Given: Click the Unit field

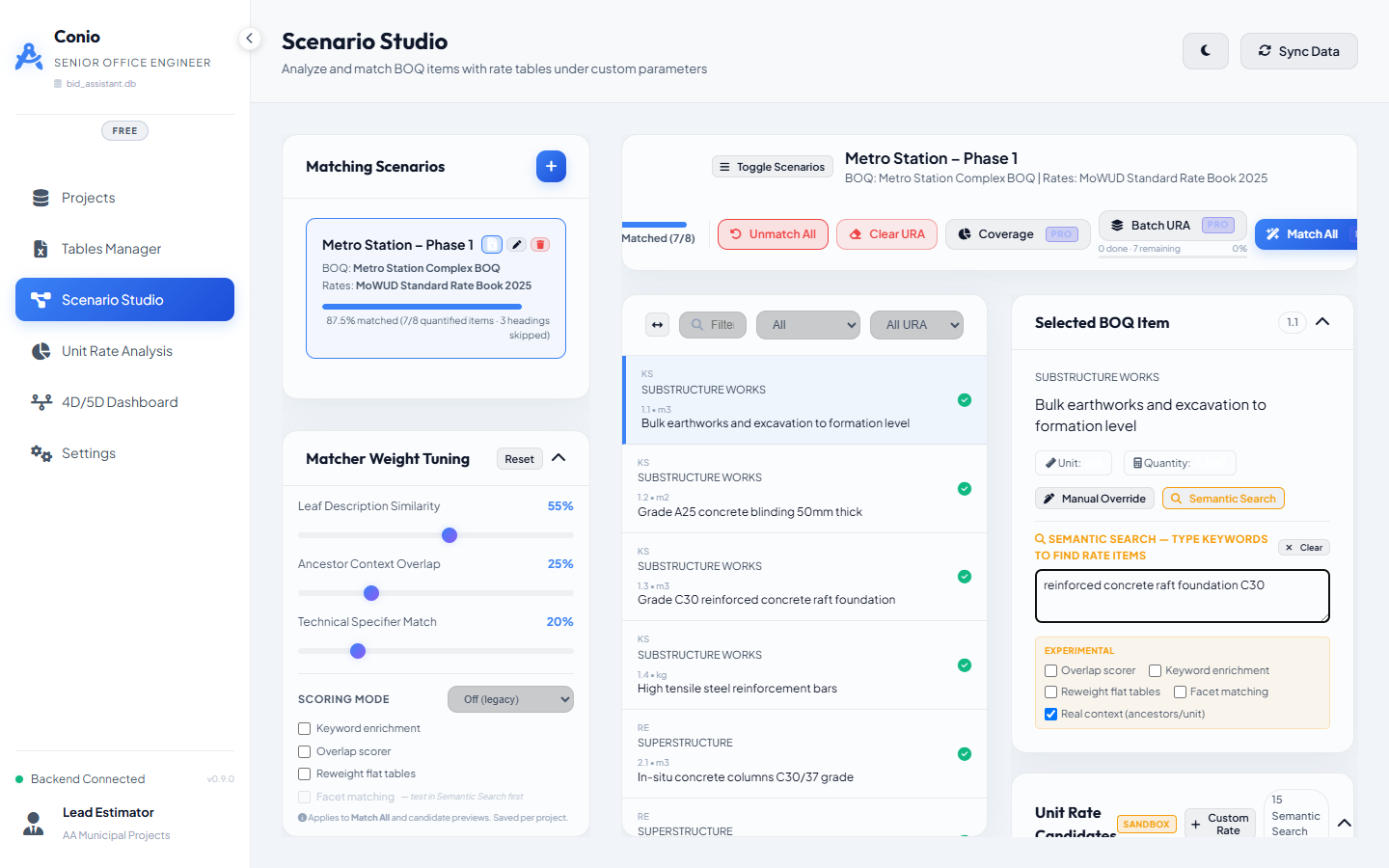Looking at the screenshot, I should pyautogui.click(x=1074, y=463).
